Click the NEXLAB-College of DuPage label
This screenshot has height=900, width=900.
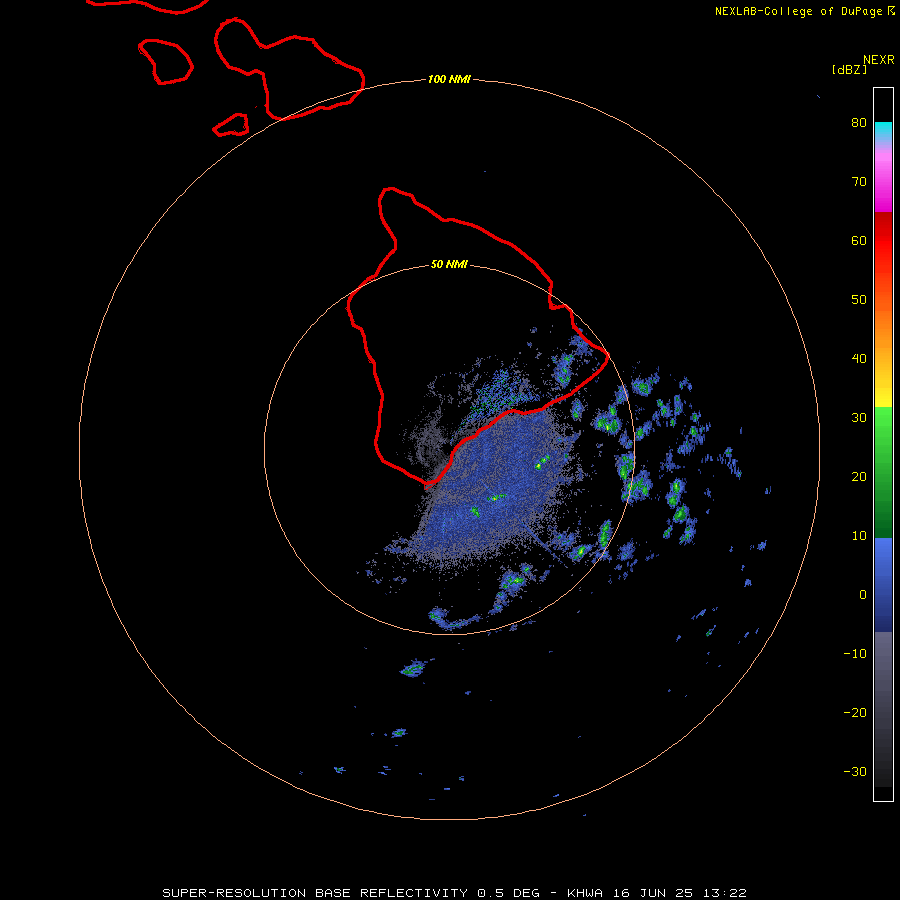tap(798, 11)
